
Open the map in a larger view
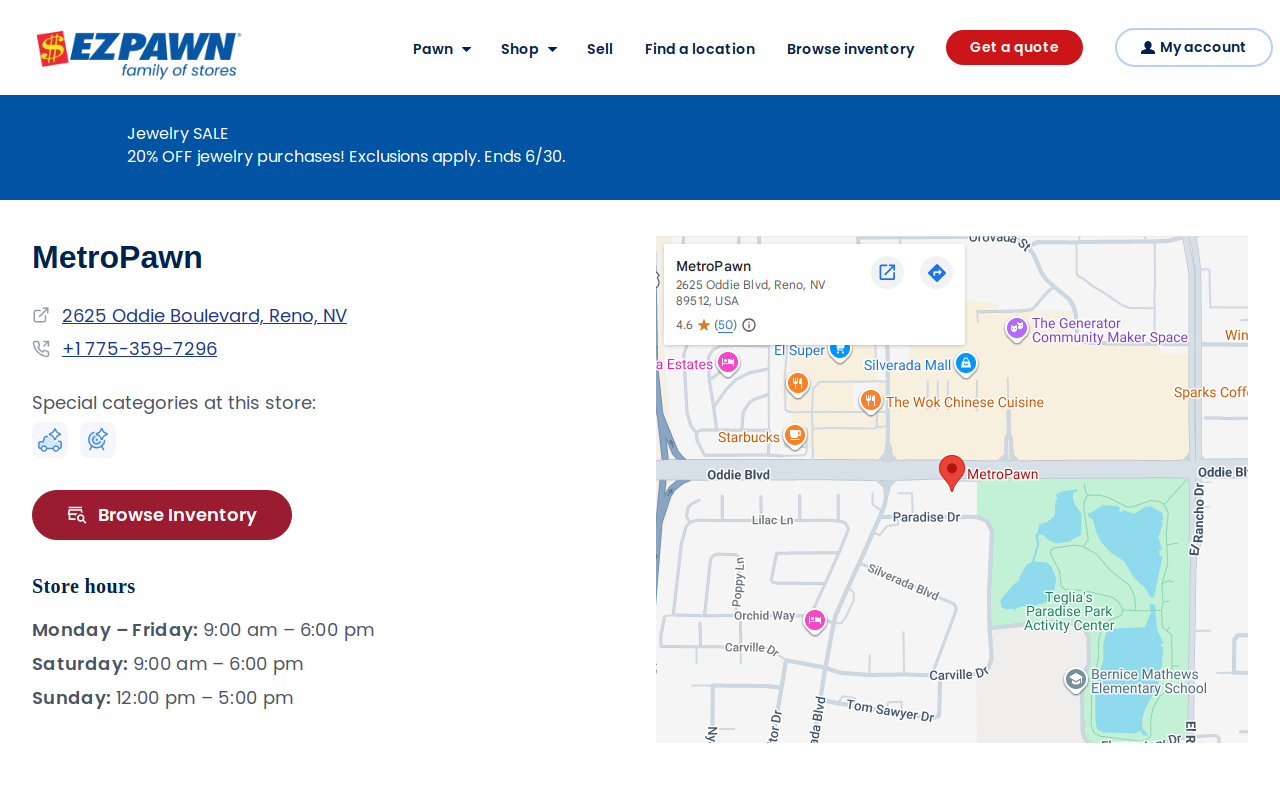887,272
